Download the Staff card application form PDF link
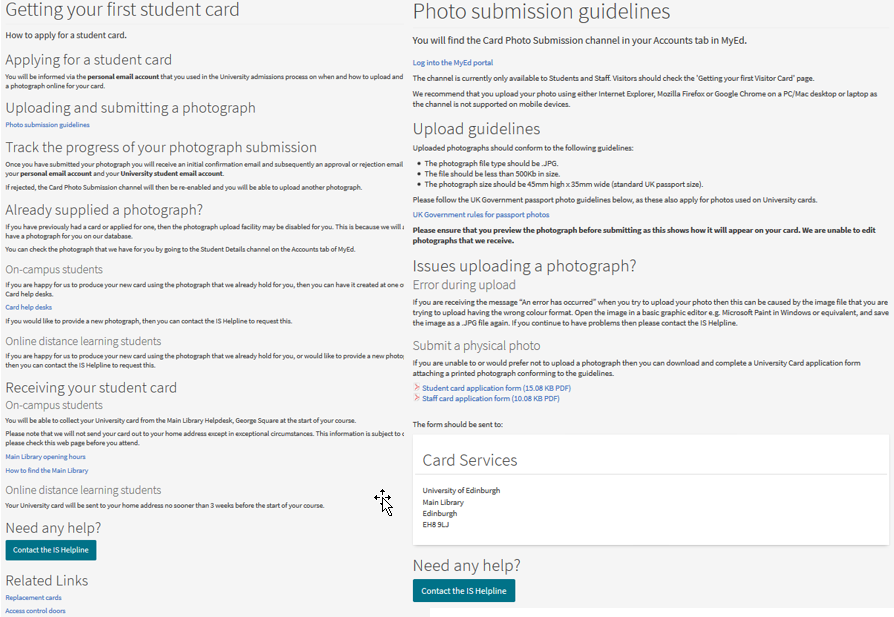The height and width of the screenshot is (617, 894). point(491,399)
